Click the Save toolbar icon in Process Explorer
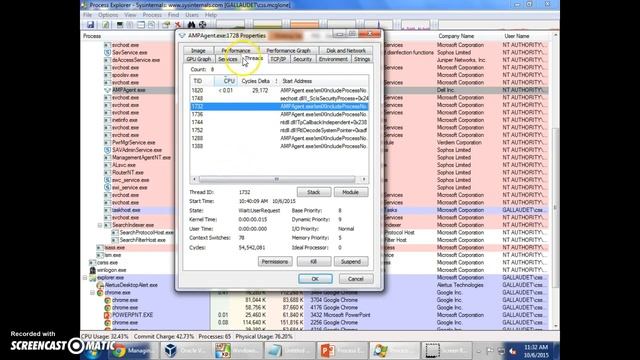The height and width of the screenshot is (360, 640). (x=91, y=25)
